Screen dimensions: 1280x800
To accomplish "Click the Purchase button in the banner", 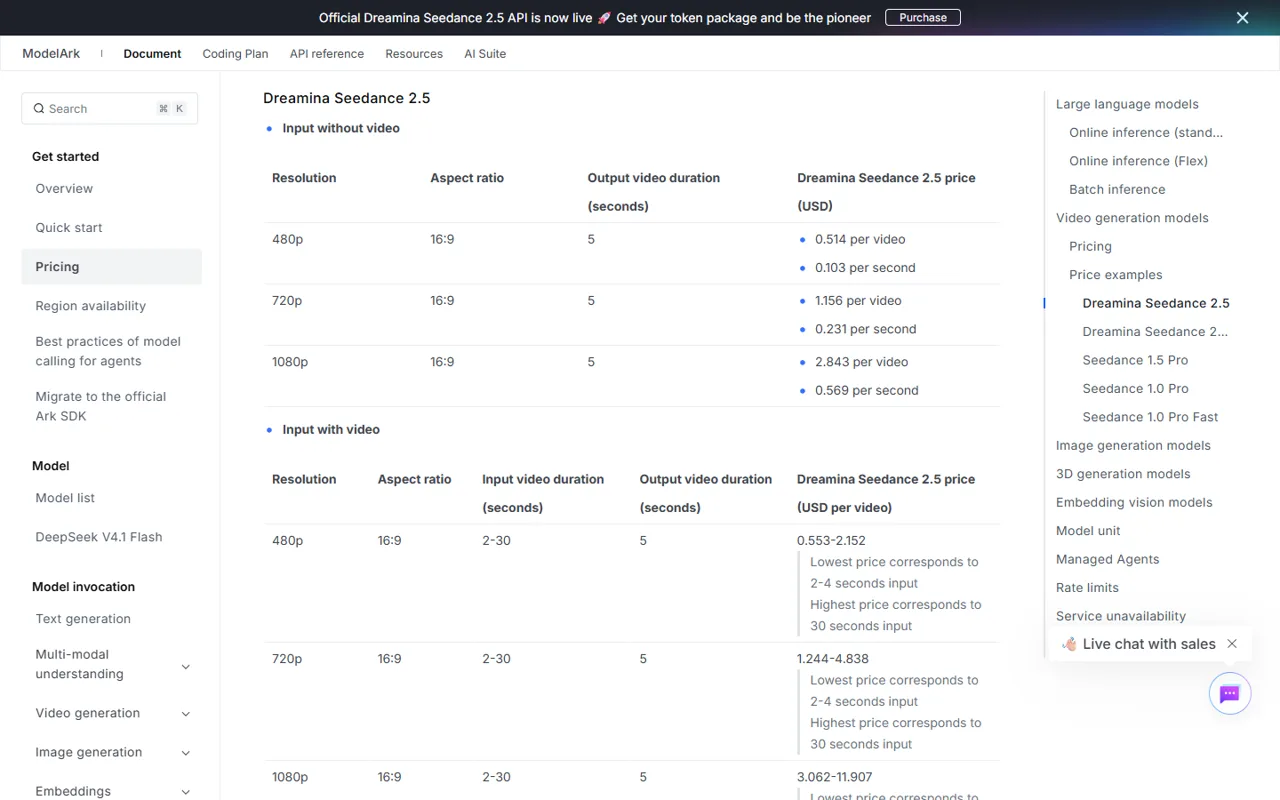I will 923,18.
